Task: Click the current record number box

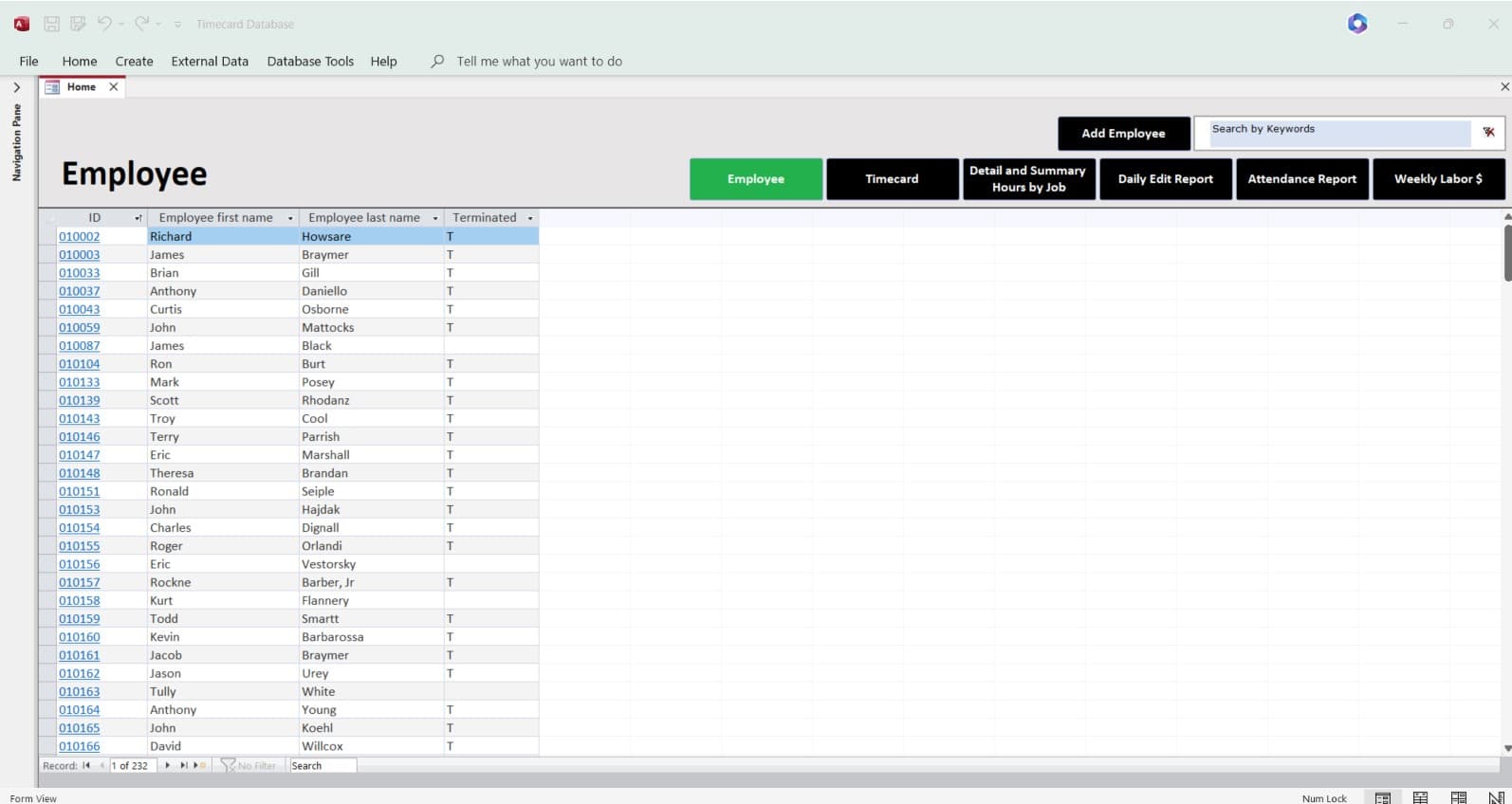Action: pos(133,765)
